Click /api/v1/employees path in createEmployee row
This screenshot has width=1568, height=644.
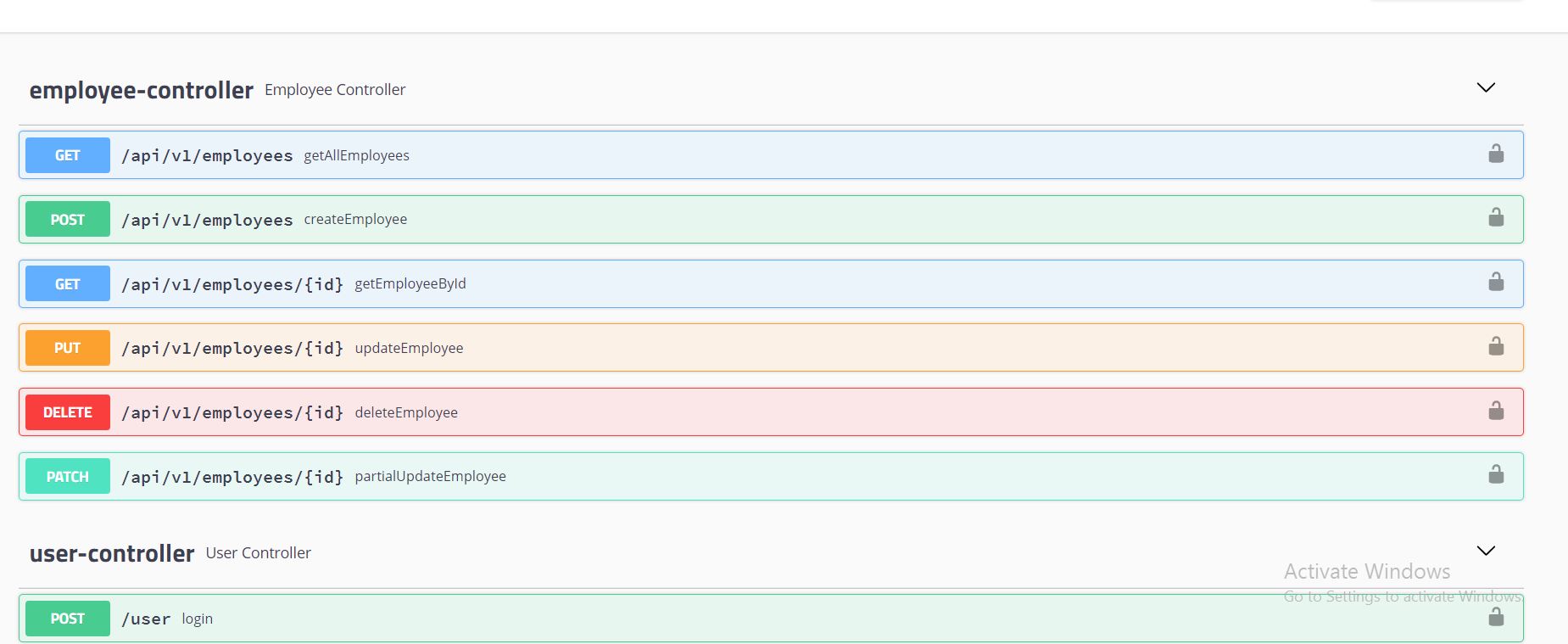[207, 220]
